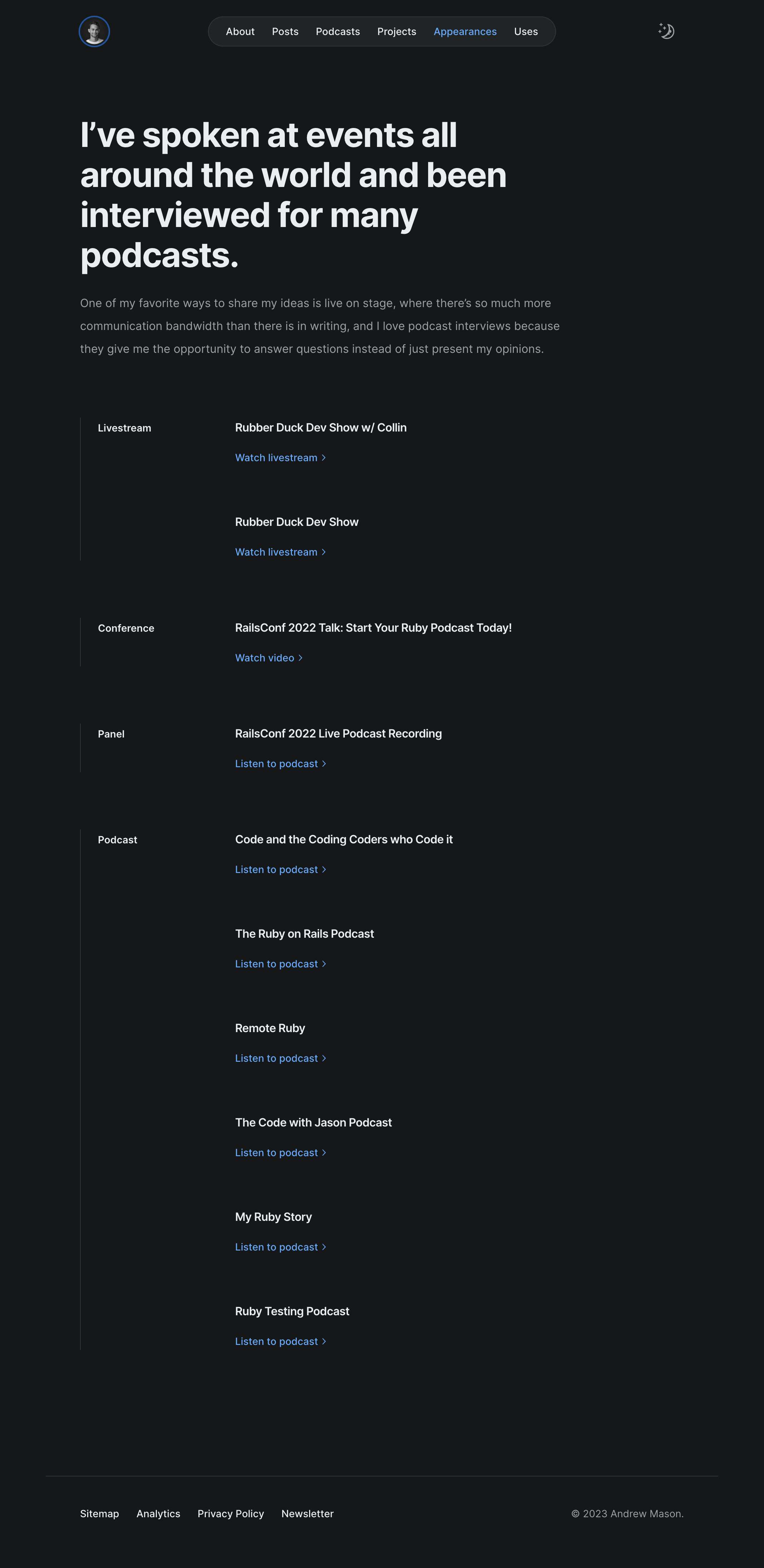The image size is (764, 1568).
Task: Select Projects in the nav bar
Action: coord(397,32)
